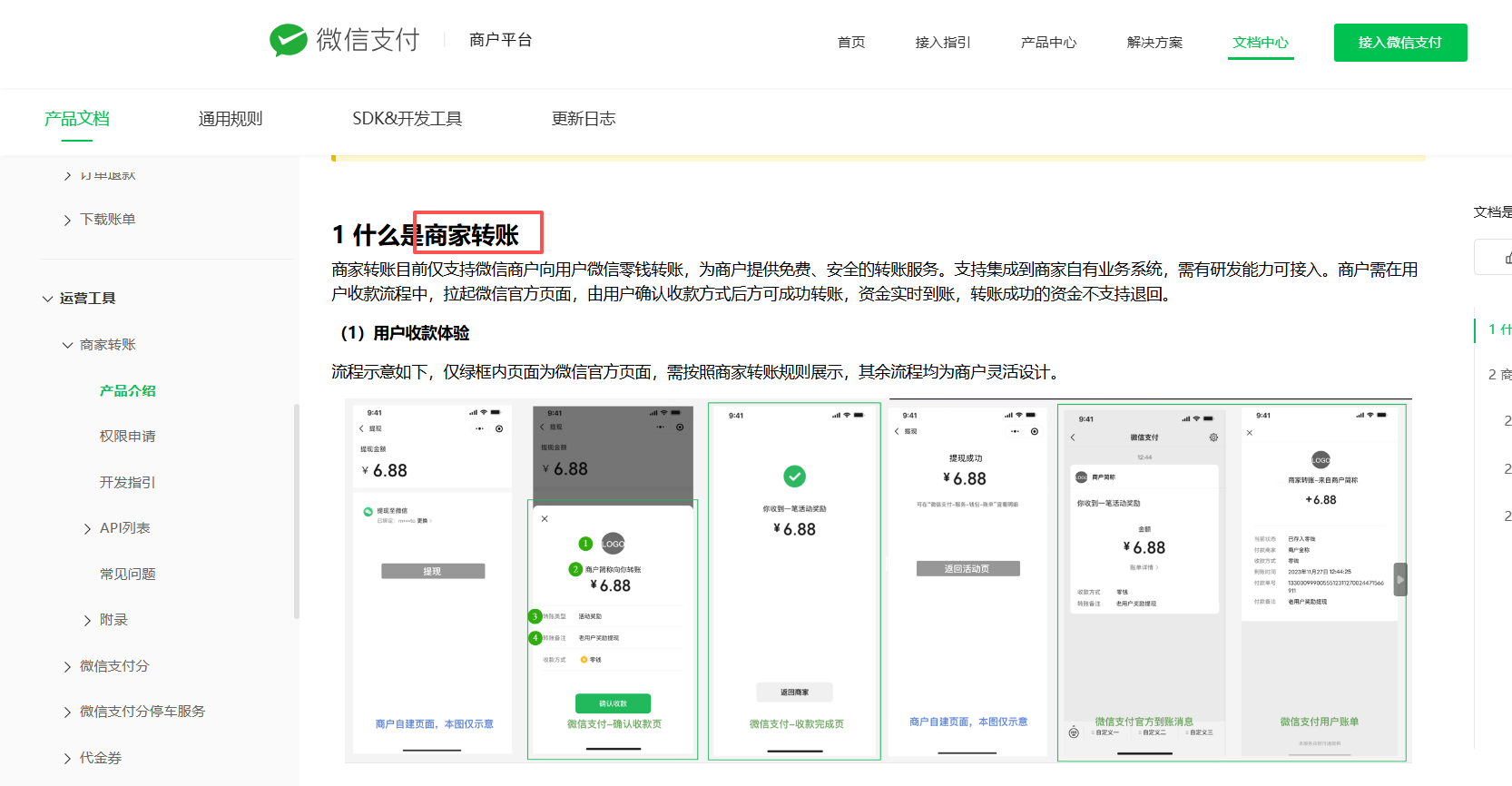Click the 1 什么是商家转账 heading
Screen dimensions: 1512x786
pyautogui.click(x=426, y=235)
